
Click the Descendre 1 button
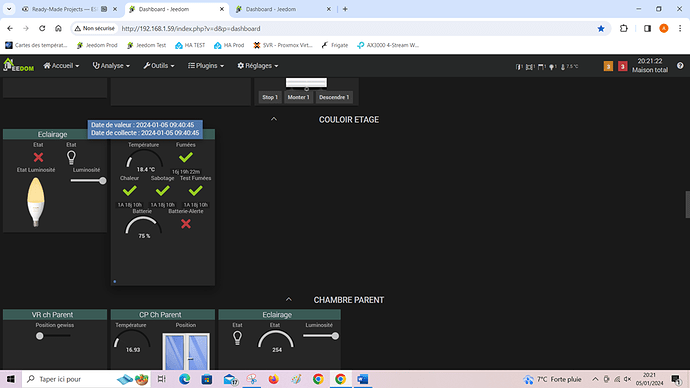[x=334, y=97]
